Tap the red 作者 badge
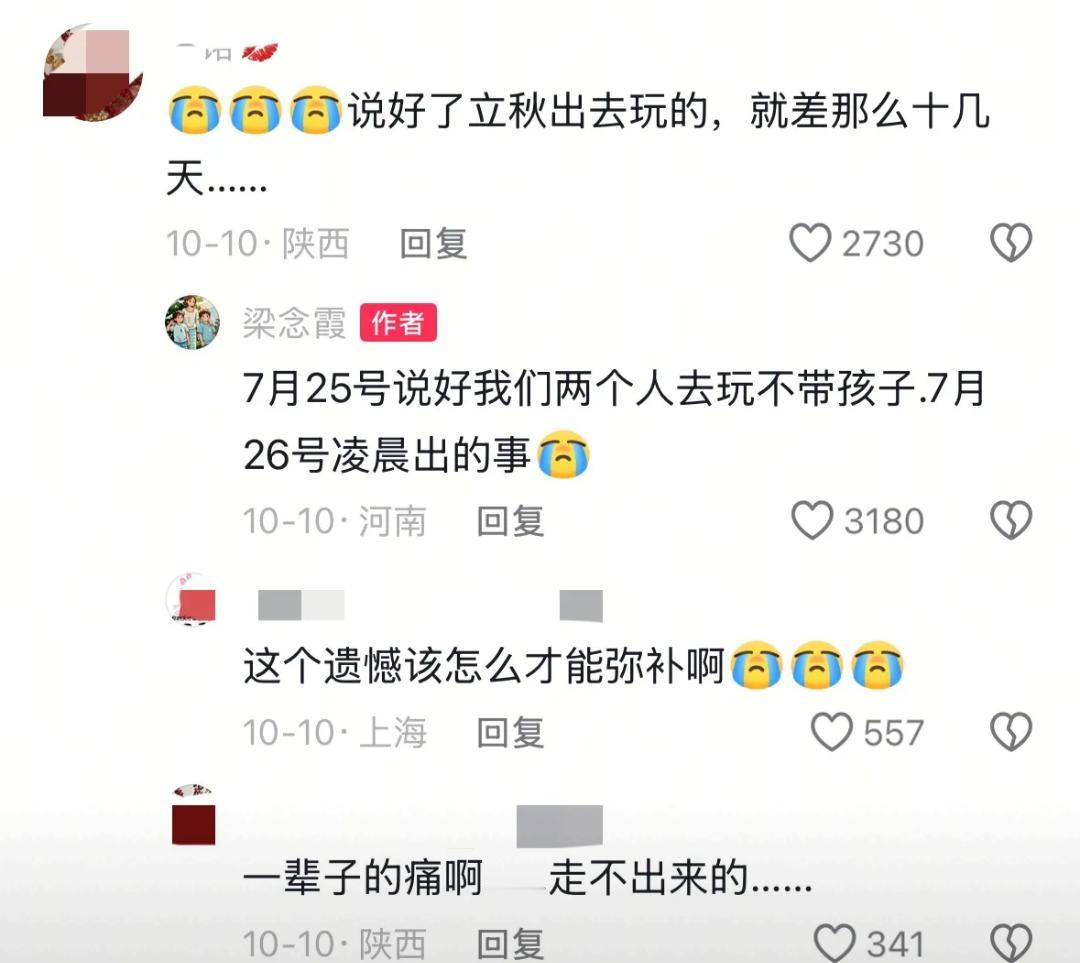This screenshot has height=963, width=1080. [398, 322]
